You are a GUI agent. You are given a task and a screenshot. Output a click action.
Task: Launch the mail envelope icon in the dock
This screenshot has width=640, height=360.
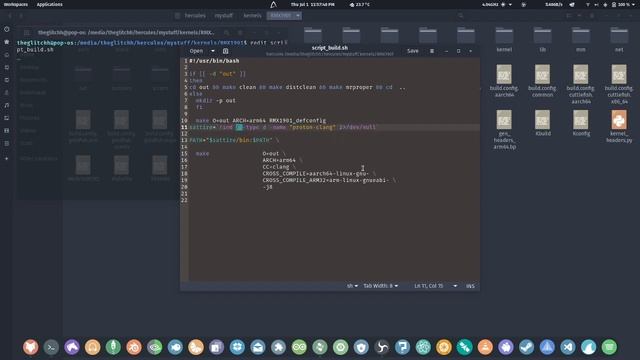258,347
